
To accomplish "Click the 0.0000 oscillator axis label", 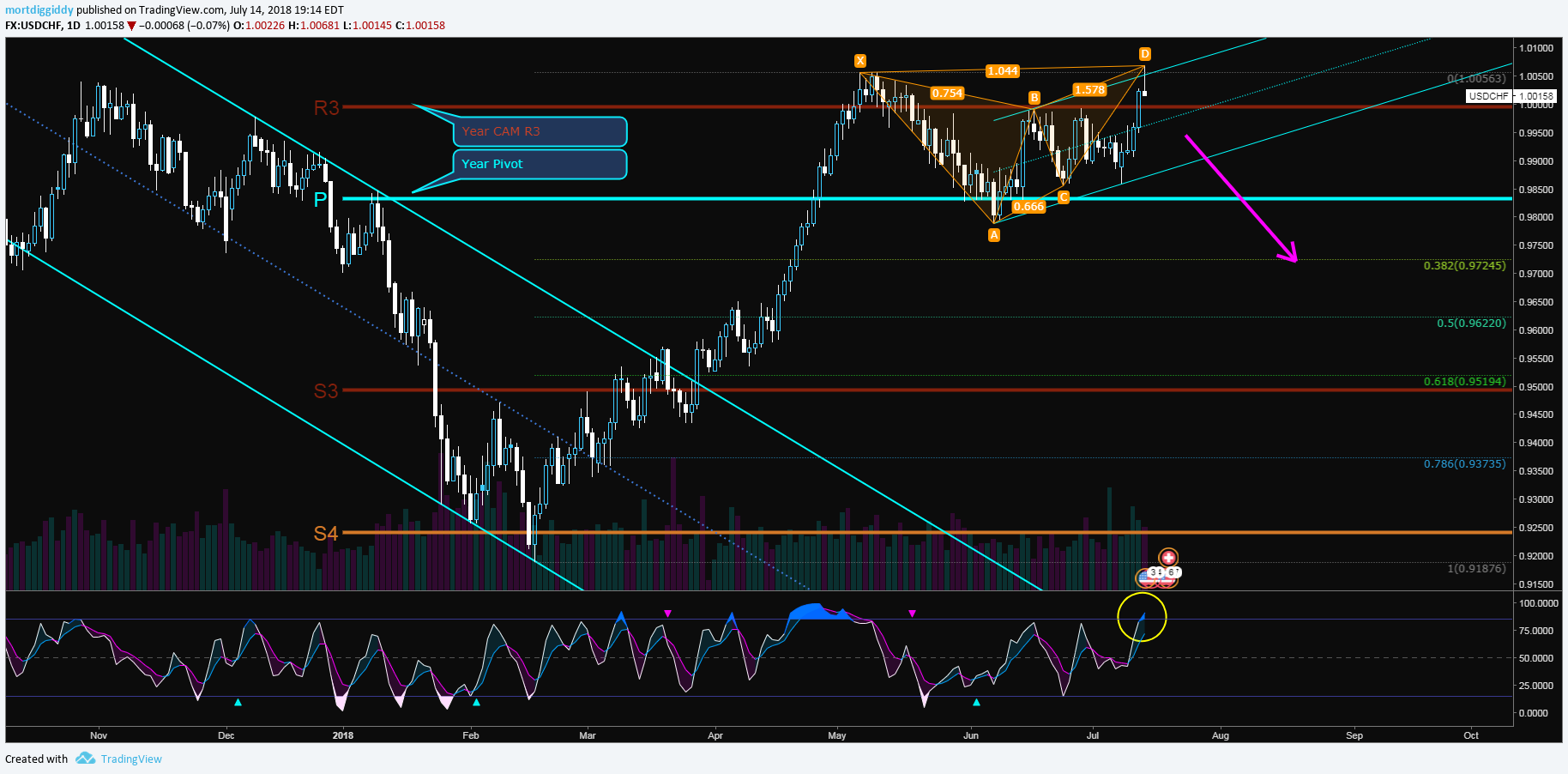I will tap(1534, 713).
